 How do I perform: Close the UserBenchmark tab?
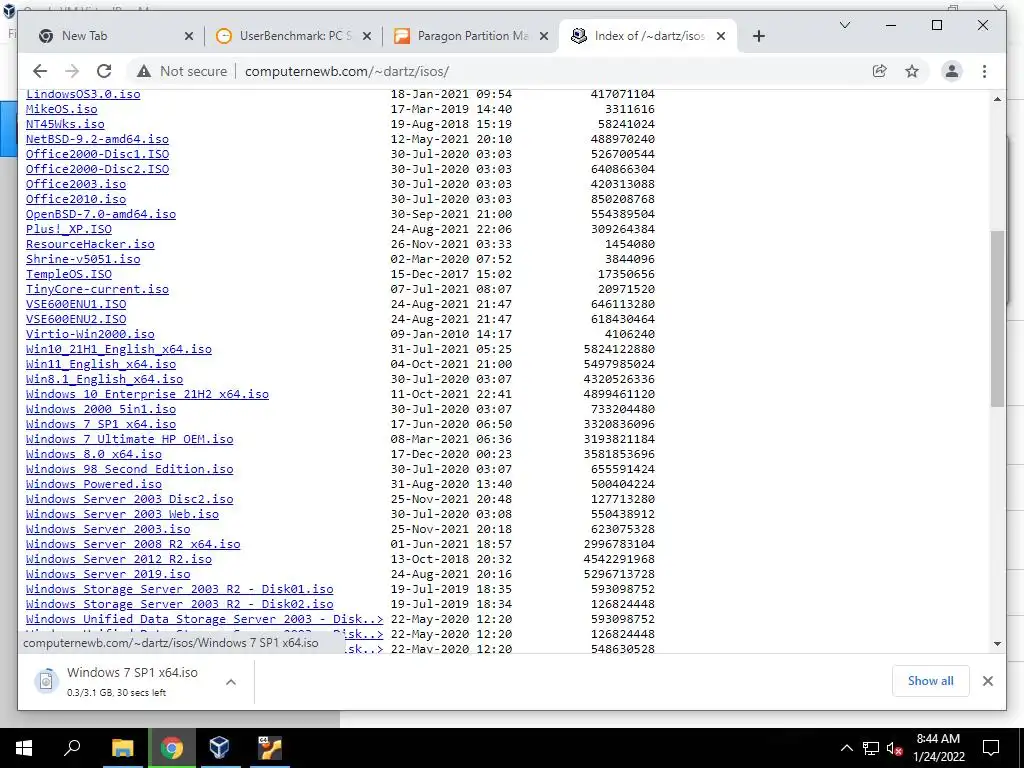point(367,36)
